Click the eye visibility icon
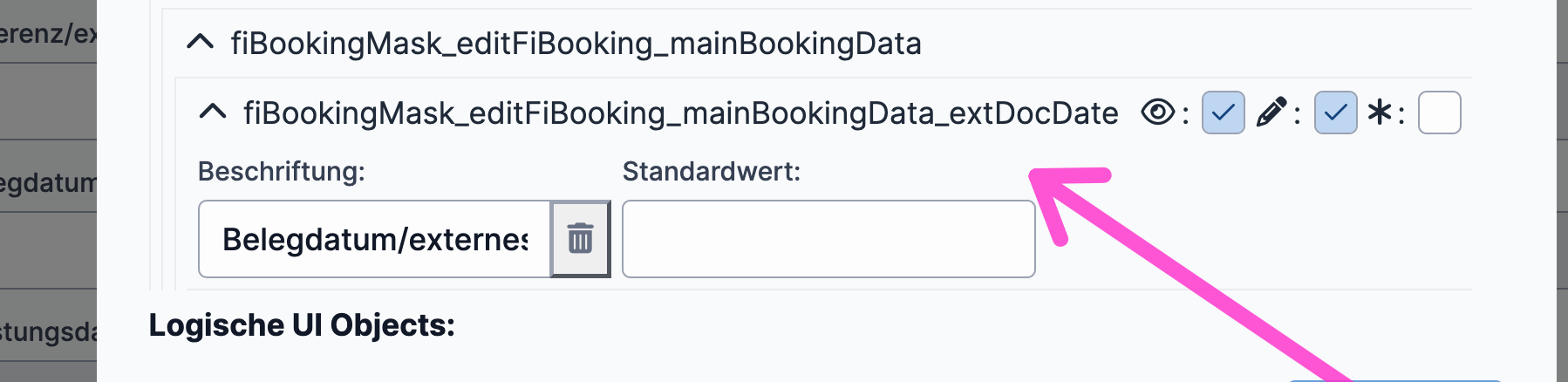The height and width of the screenshot is (382, 1568). coord(1157,113)
